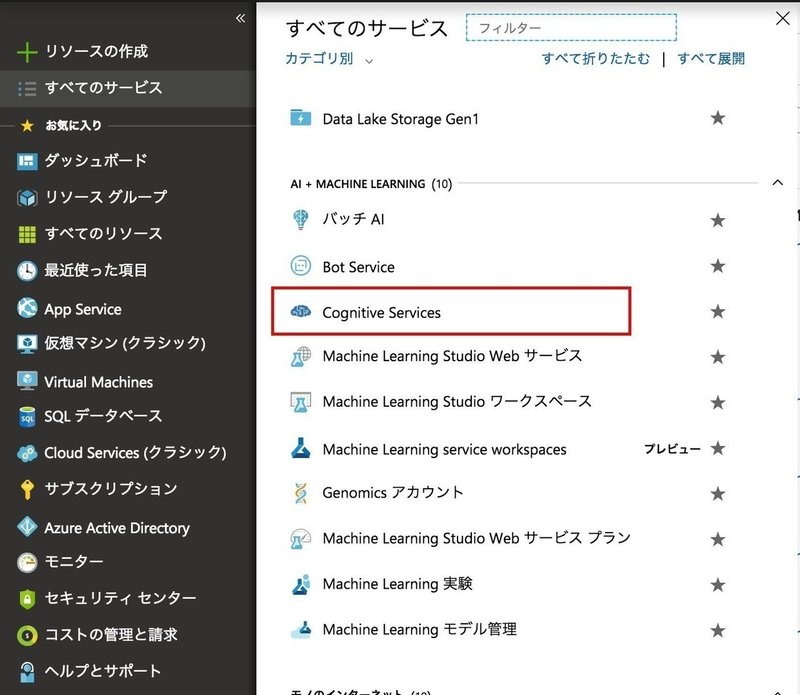Click the key icon for サブスクリプション
800x695 pixels.
click(x=27, y=489)
